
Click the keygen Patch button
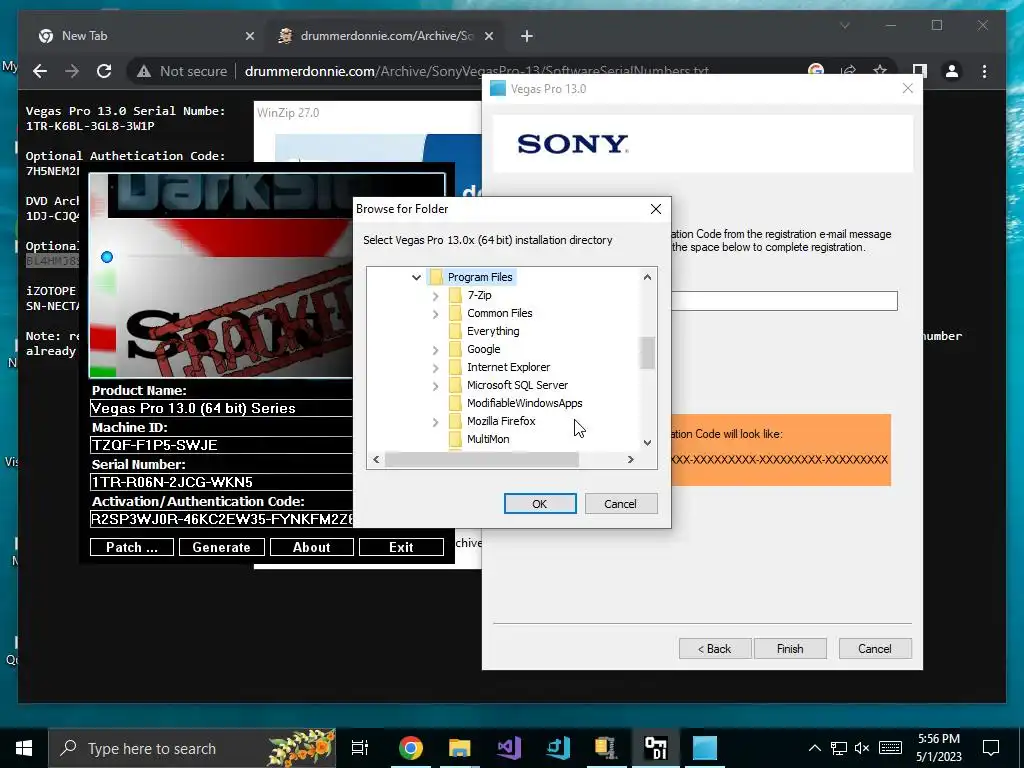click(x=132, y=547)
